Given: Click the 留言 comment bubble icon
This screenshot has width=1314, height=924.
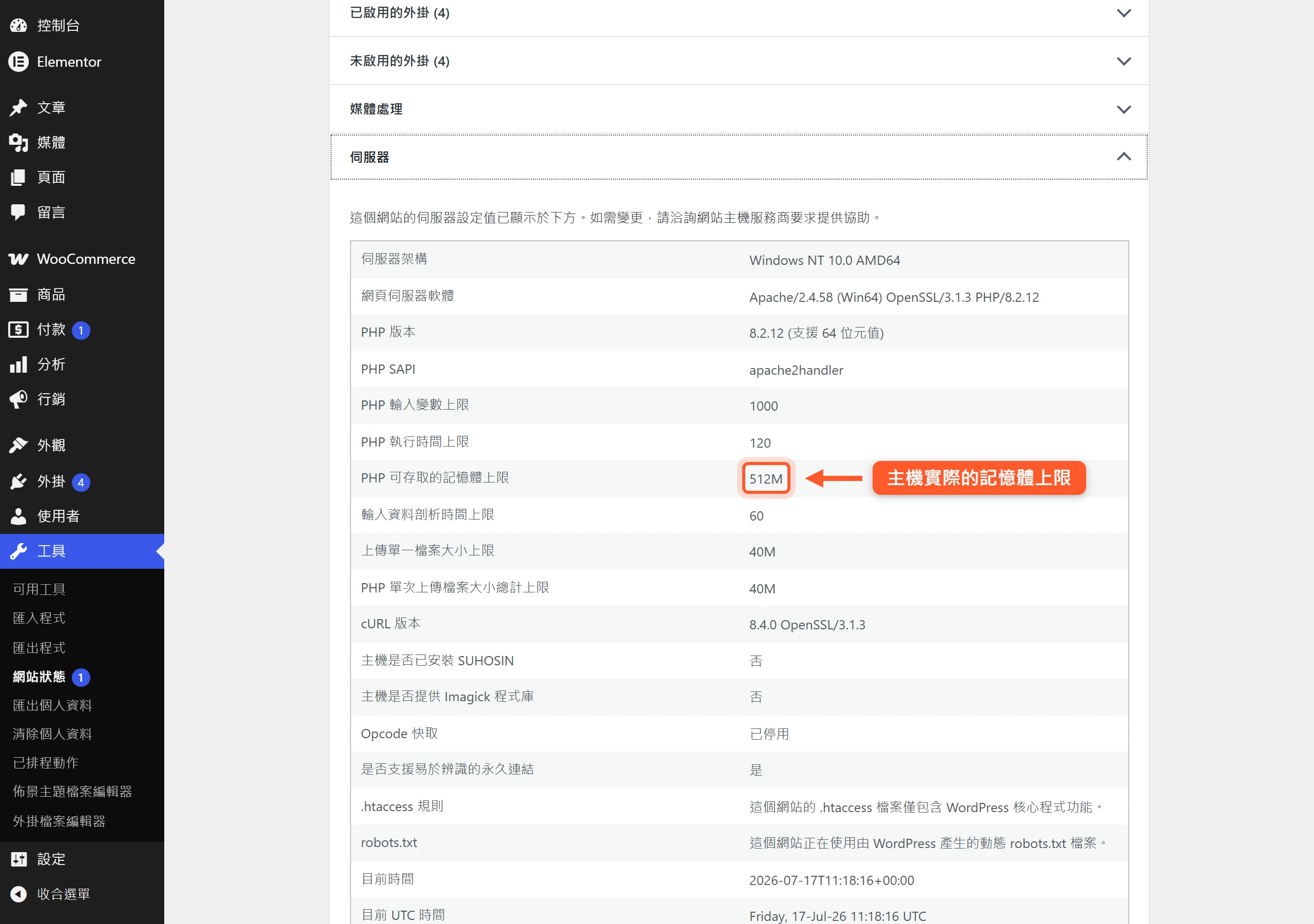Looking at the screenshot, I should (18, 213).
